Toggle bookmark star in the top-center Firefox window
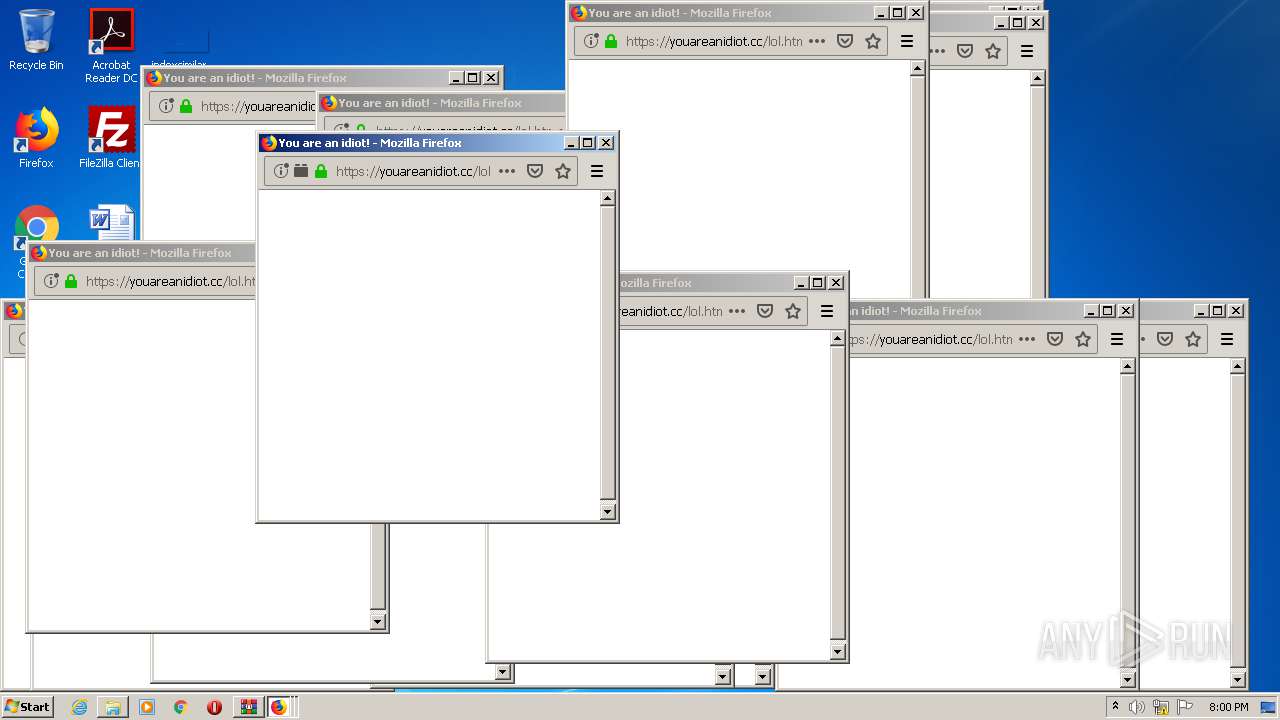Screen dimensions: 1280x720 tap(873, 41)
